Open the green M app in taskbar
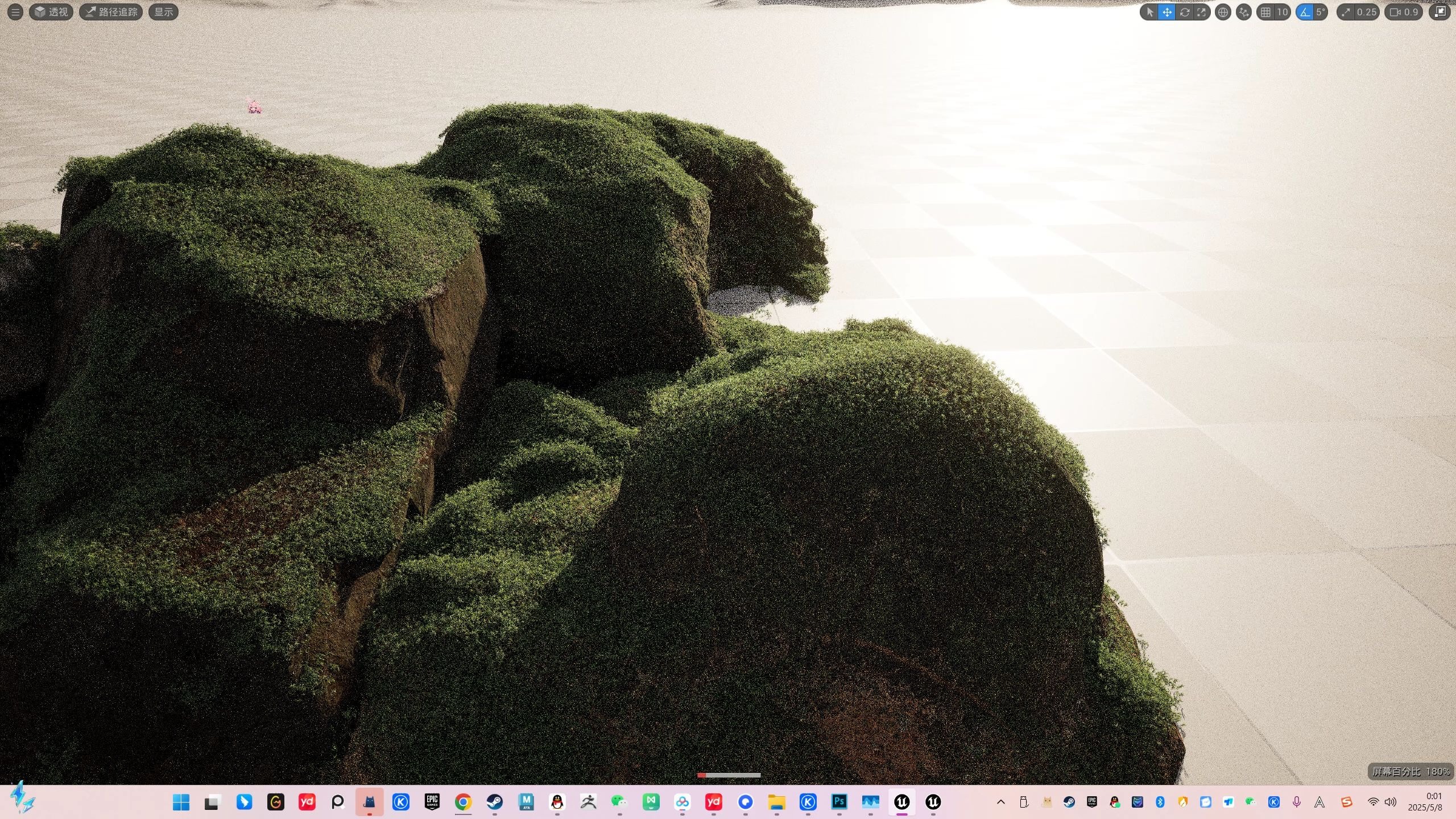Viewport: 1456px width, 819px height. tap(651, 802)
